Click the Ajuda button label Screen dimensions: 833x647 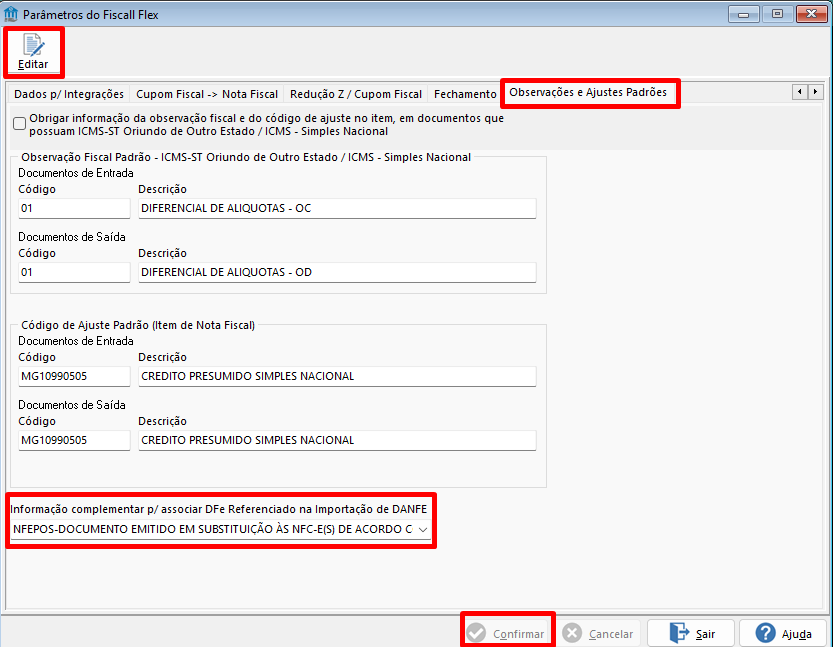click(796, 634)
